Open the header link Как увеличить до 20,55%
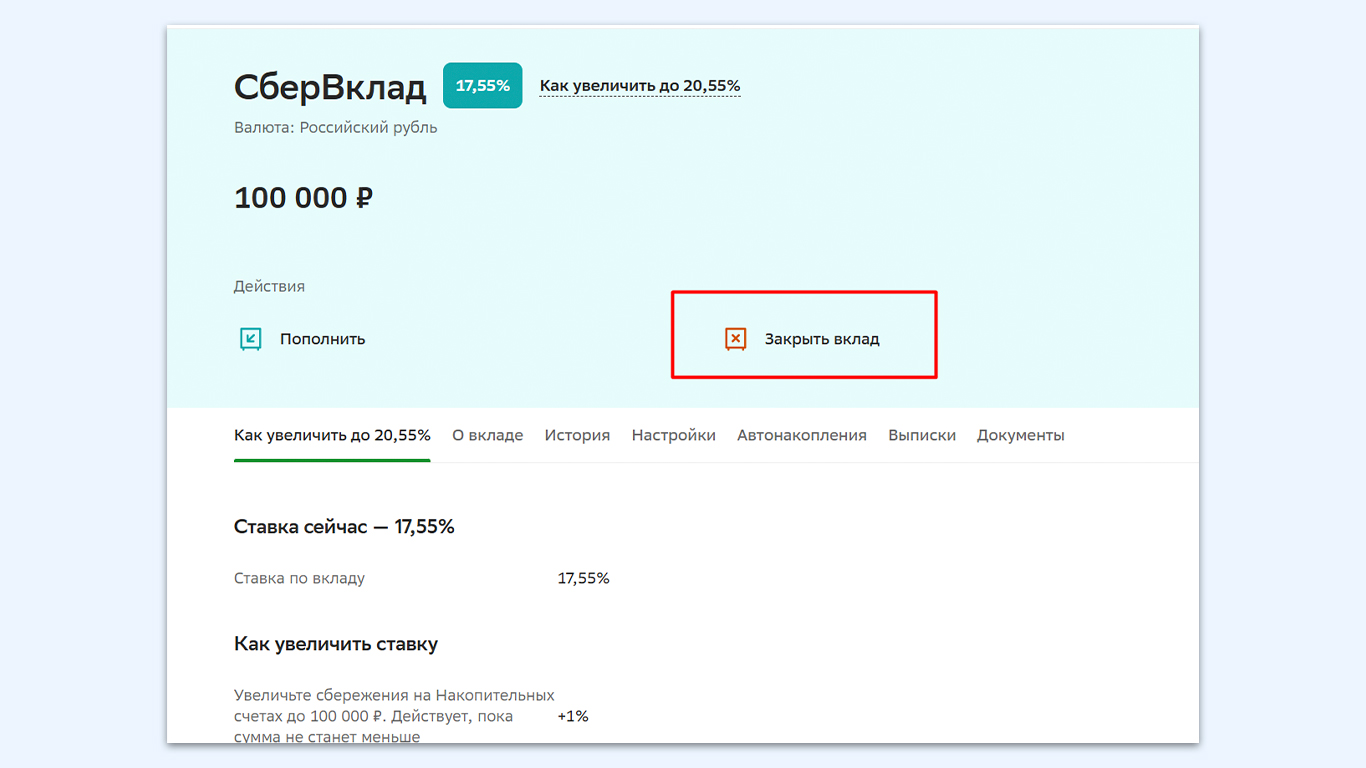 [x=640, y=86]
